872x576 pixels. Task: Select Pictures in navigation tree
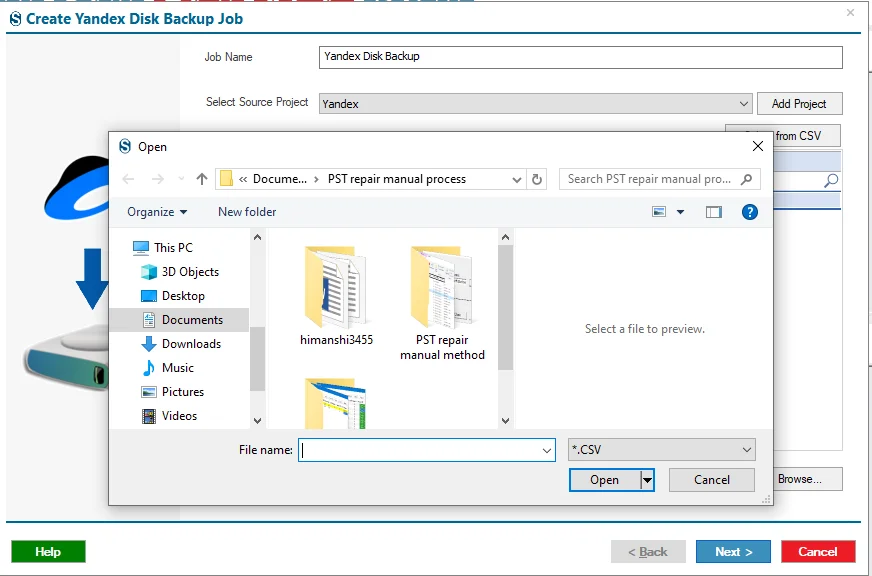click(182, 391)
